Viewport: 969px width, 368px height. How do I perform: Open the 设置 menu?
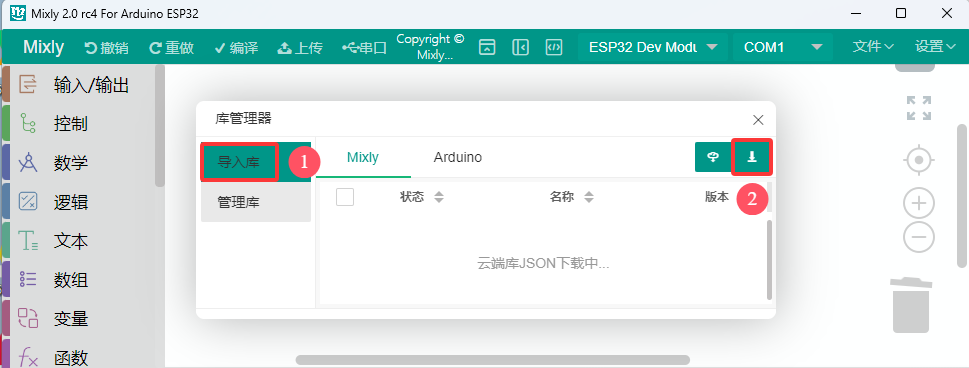[x=936, y=46]
